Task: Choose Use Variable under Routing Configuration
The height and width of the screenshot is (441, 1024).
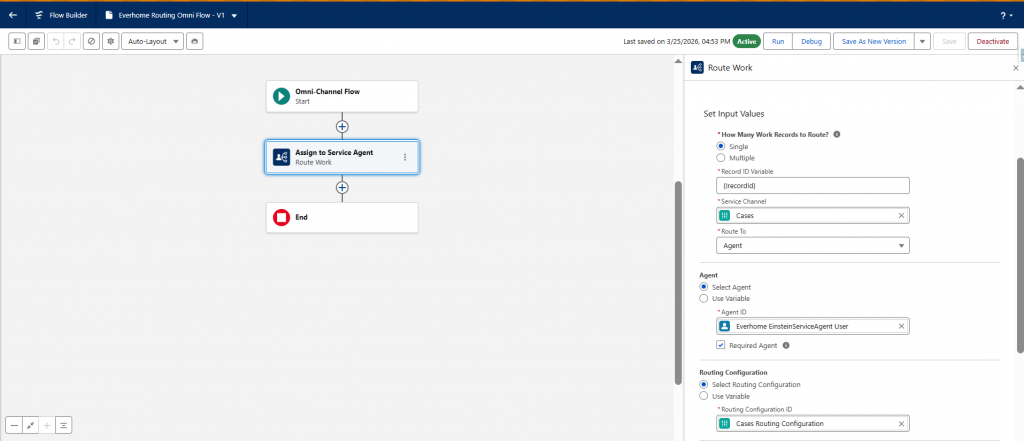Action: [x=703, y=396]
